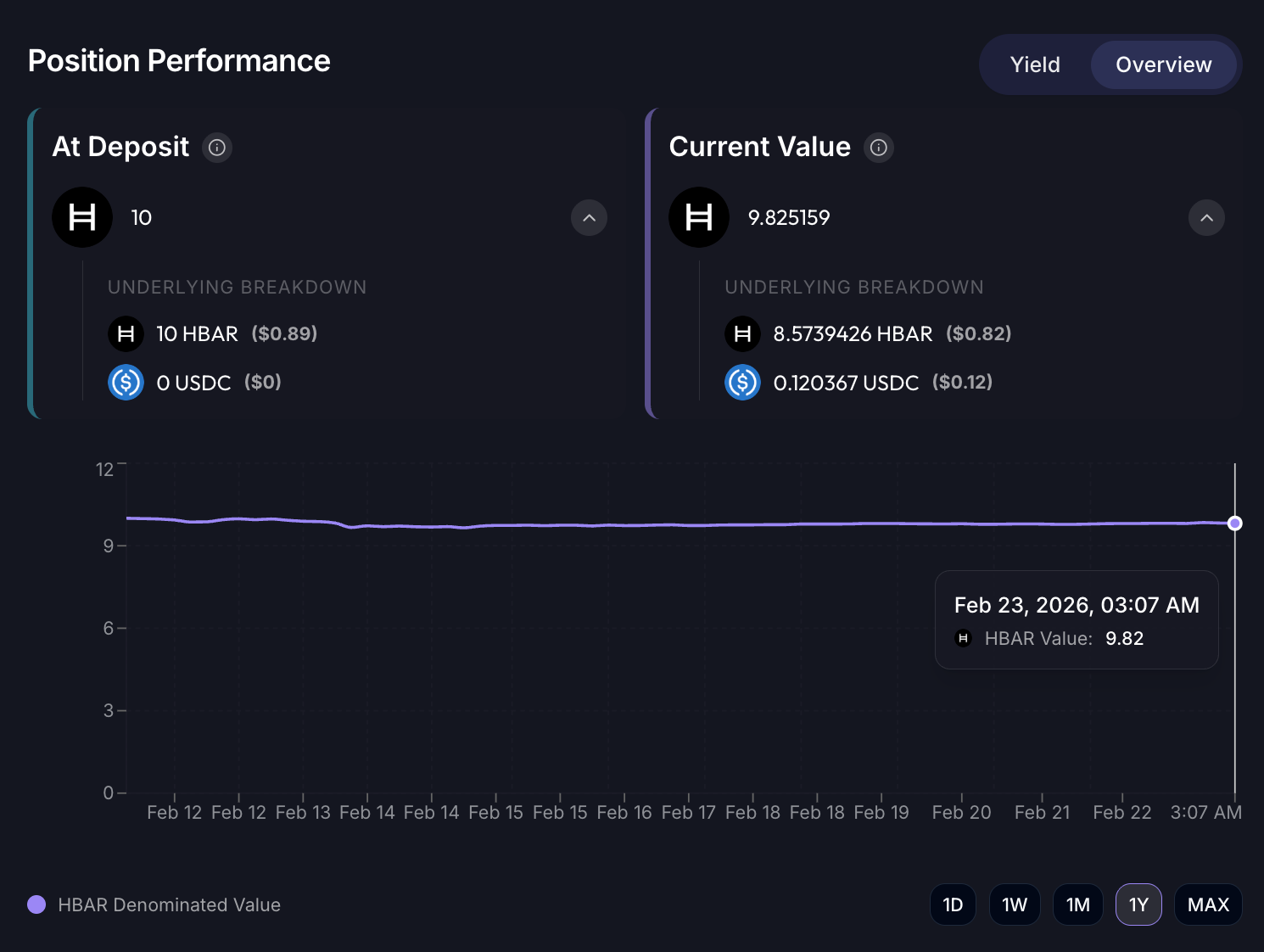Switch to the Yield tab
Viewport: 1264px width, 952px height.
[x=1035, y=64]
